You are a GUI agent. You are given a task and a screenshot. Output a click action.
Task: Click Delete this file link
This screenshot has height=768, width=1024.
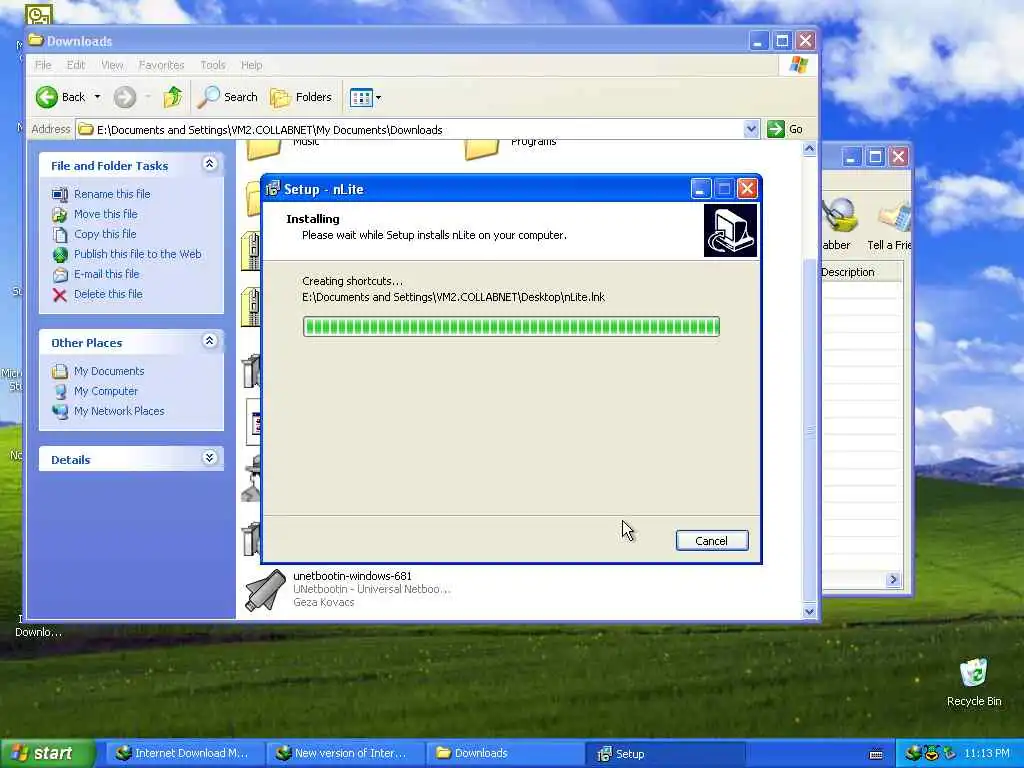[x=108, y=294]
